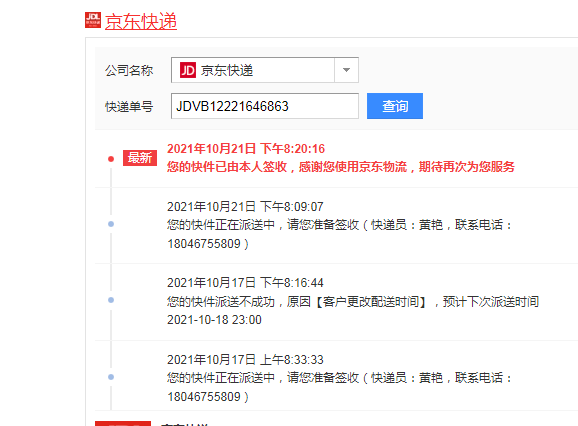Select the 您的快件已由本人签收 status message
Screen dimensions: 578x426
click(341, 167)
